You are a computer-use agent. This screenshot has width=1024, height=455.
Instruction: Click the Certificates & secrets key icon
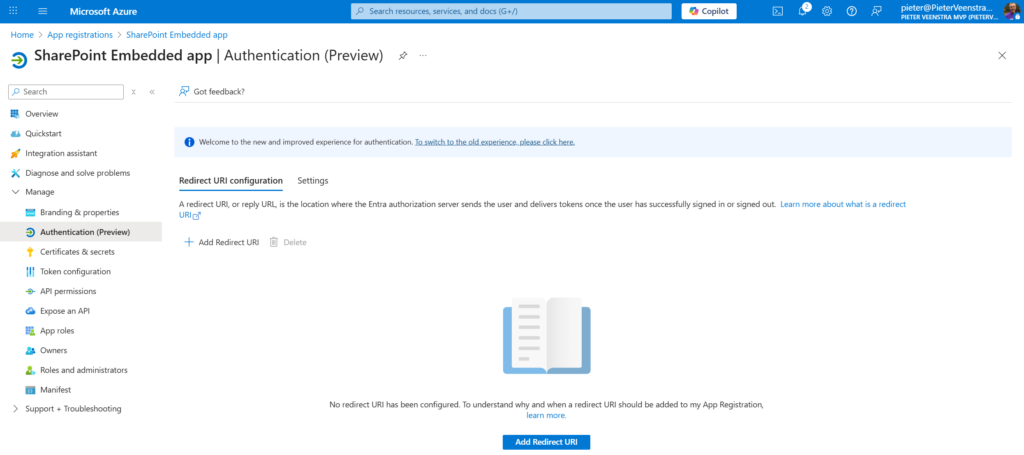pos(30,252)
